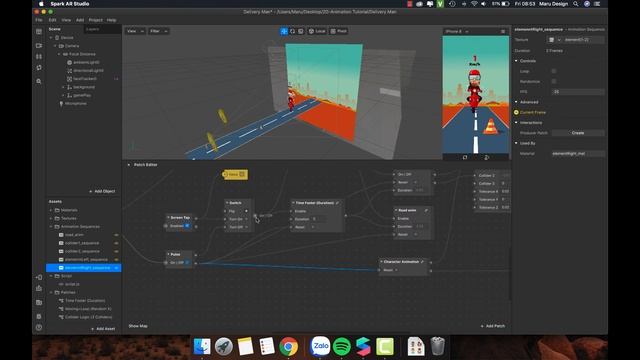Click the yellow Current Frame patch arrow icon

(x=516, y=112)
